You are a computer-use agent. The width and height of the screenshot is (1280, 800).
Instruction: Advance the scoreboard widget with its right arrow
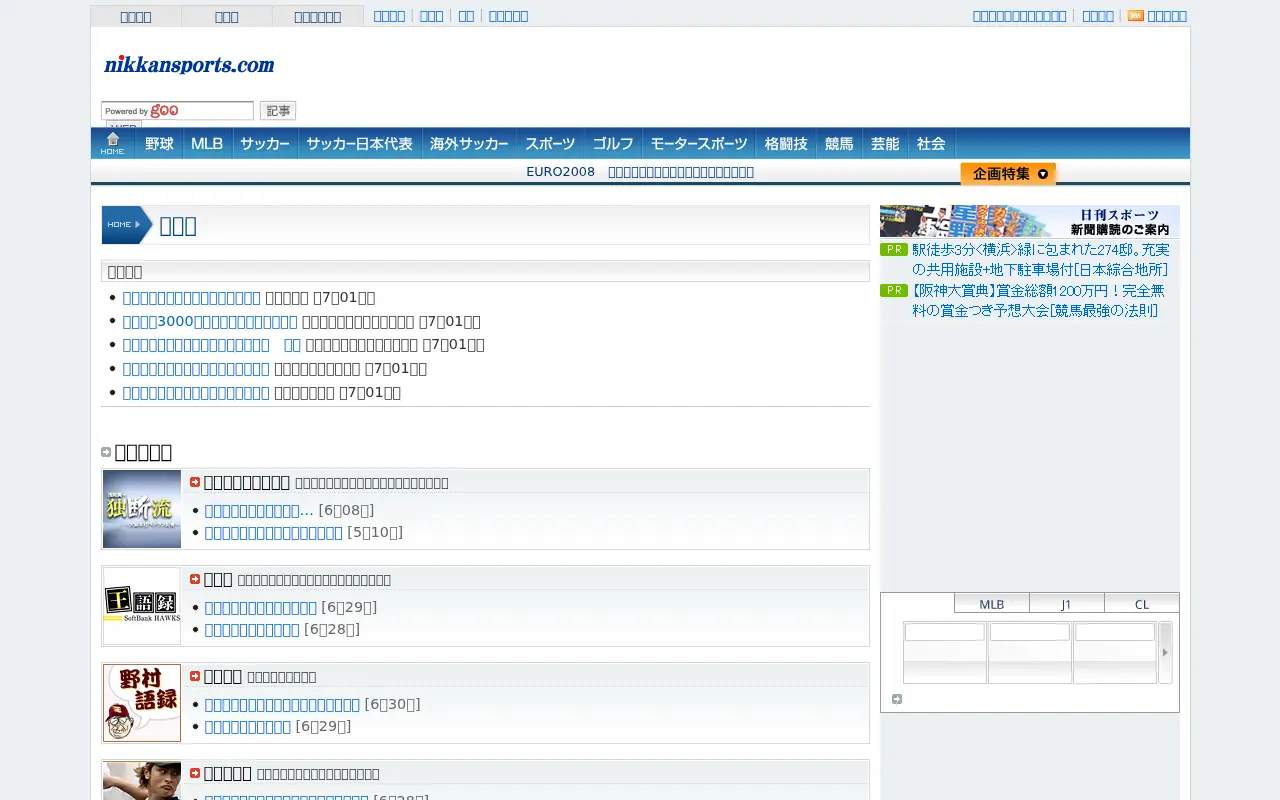tap(1165, 652)
